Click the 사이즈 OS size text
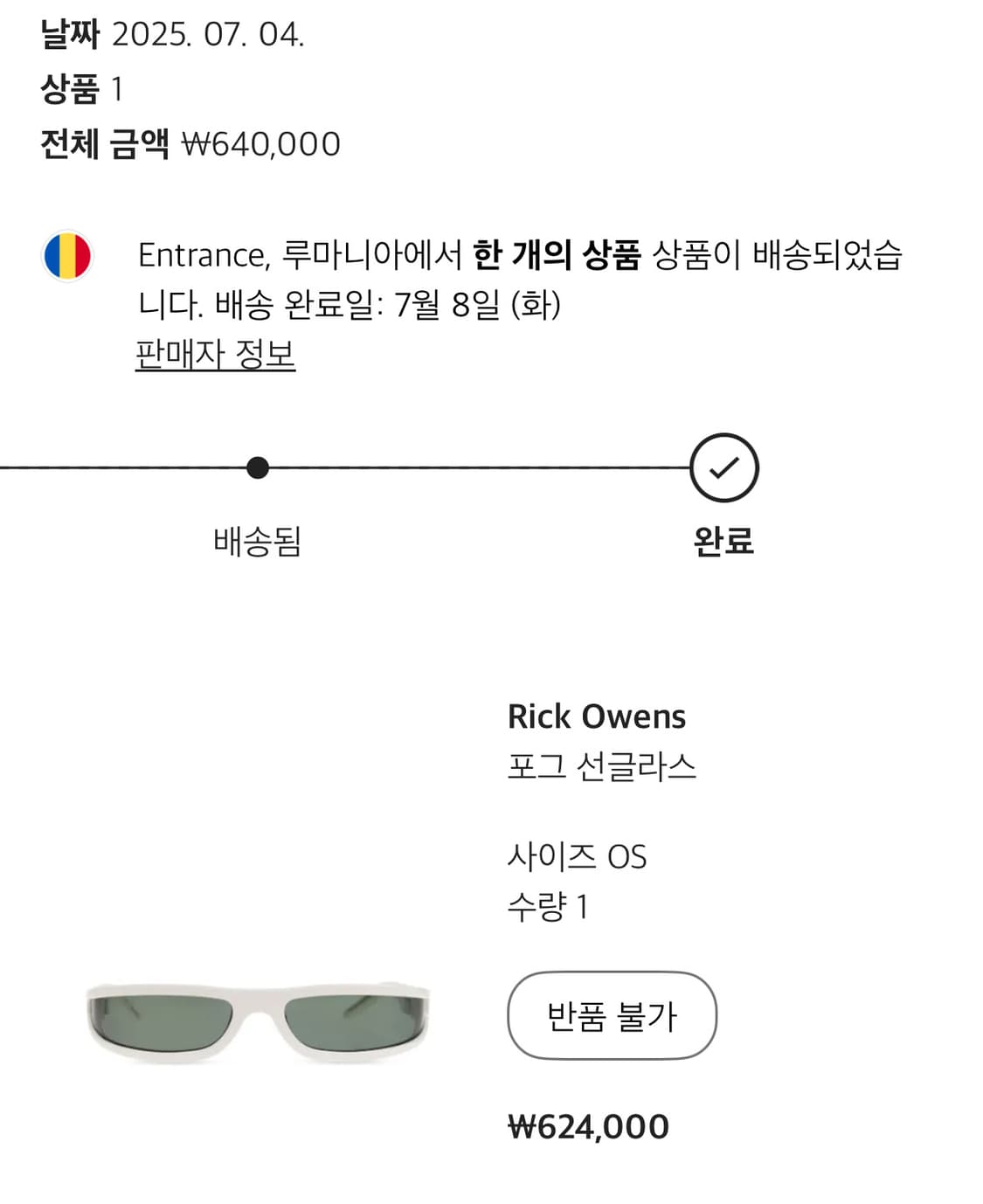This screenshot has height=1204, width=983. point(577,857)
